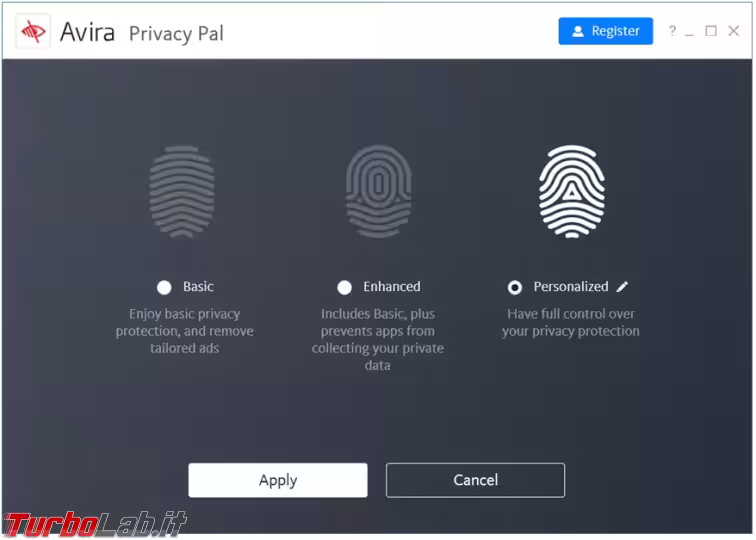Select the Enhanced fingerprint icon
This screenshot has width=756, height=540.
[x=378, y=191]
